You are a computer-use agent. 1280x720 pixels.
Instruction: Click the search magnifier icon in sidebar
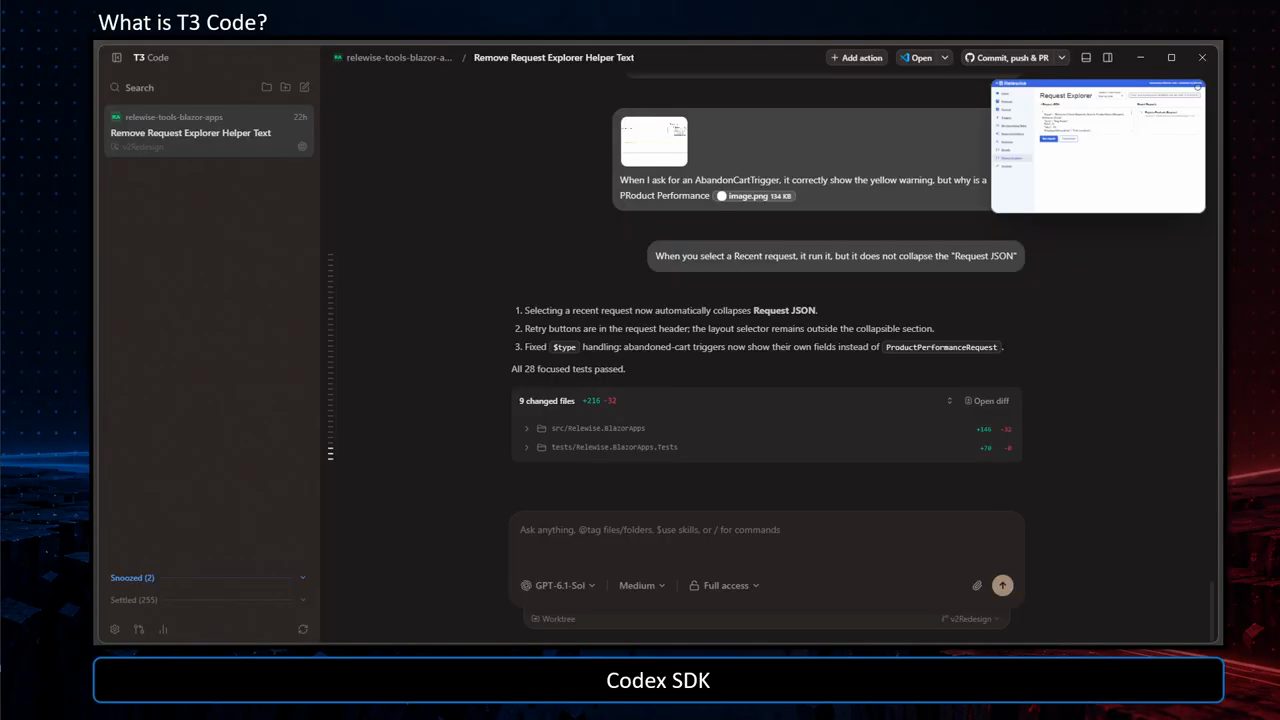pos(115,88)
